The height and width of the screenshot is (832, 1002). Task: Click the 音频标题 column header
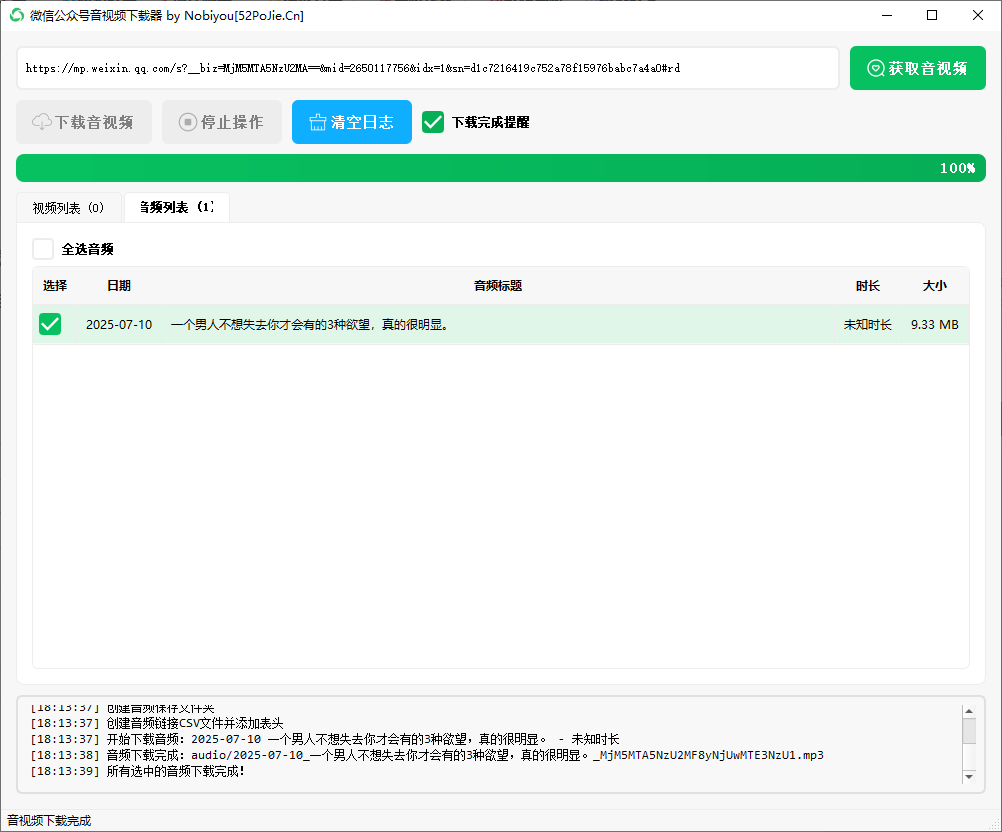click(496, 285)
